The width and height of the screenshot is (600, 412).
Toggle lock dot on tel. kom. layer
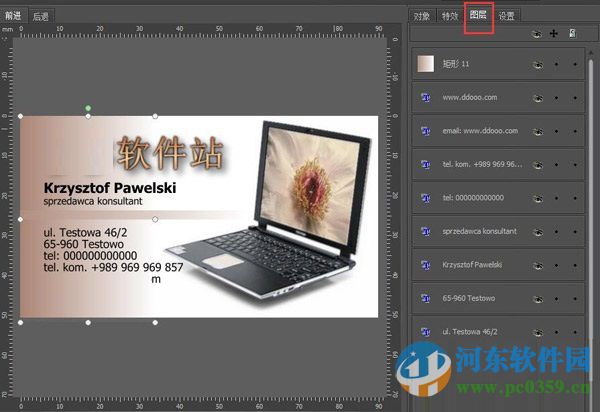[575, 165]
